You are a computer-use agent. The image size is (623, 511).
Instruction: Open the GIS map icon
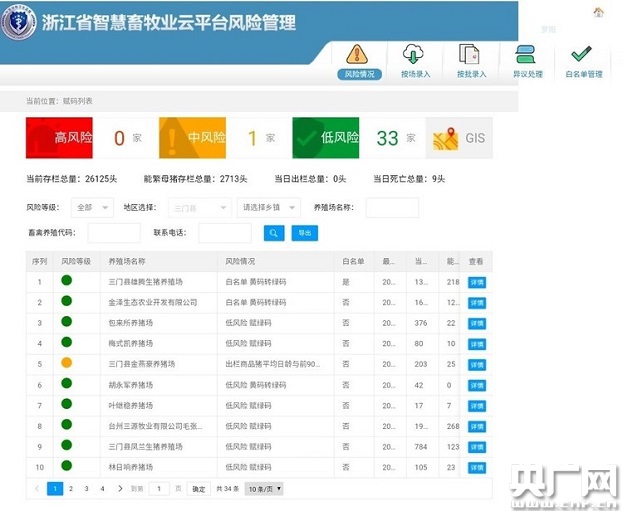tap(459, 138)
